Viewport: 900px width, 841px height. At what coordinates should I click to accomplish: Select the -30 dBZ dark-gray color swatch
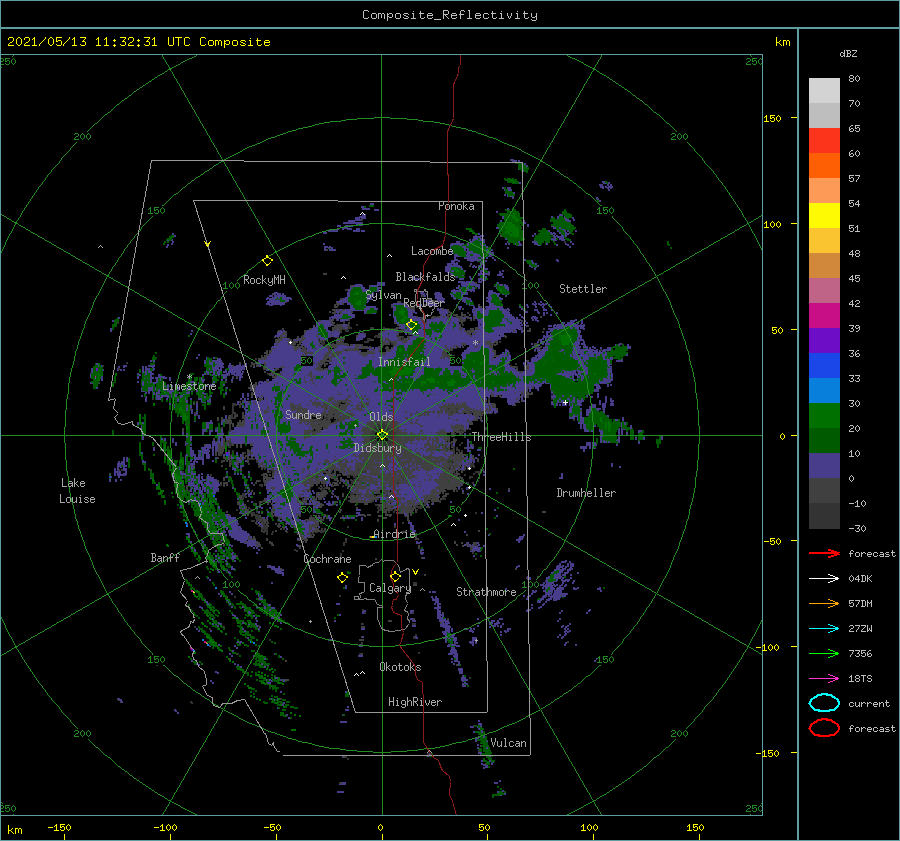point(824,516)
